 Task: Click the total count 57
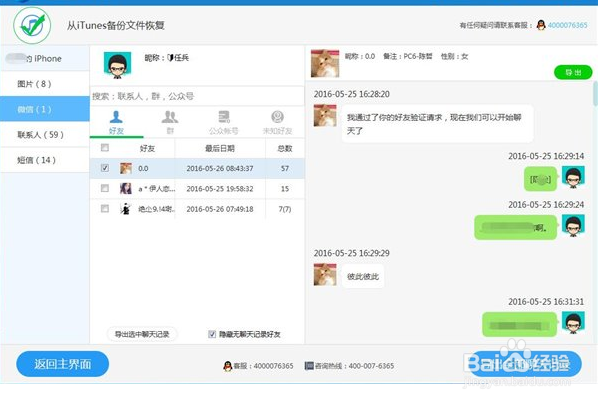point(285,168)
